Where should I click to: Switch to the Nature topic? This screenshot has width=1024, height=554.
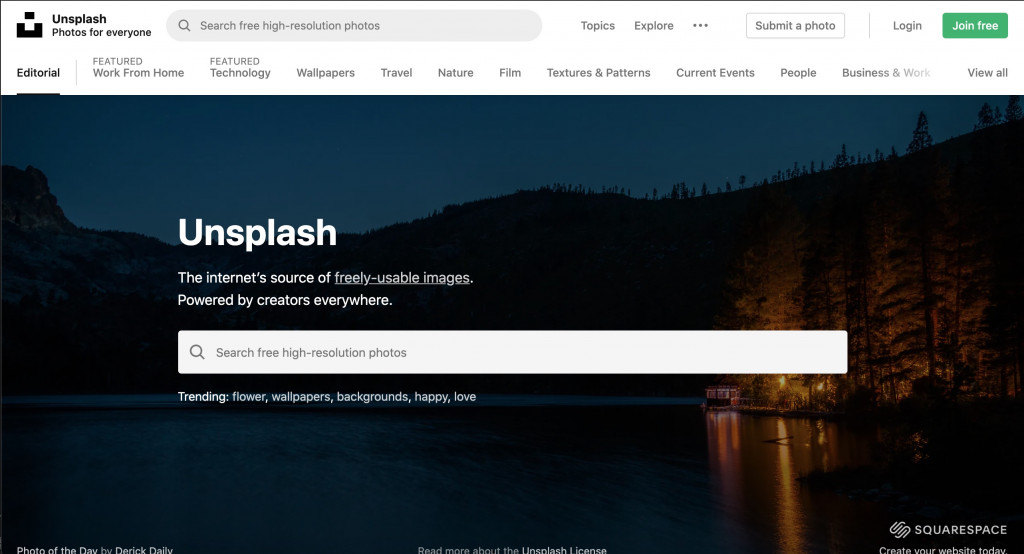[x=455, y=73]
